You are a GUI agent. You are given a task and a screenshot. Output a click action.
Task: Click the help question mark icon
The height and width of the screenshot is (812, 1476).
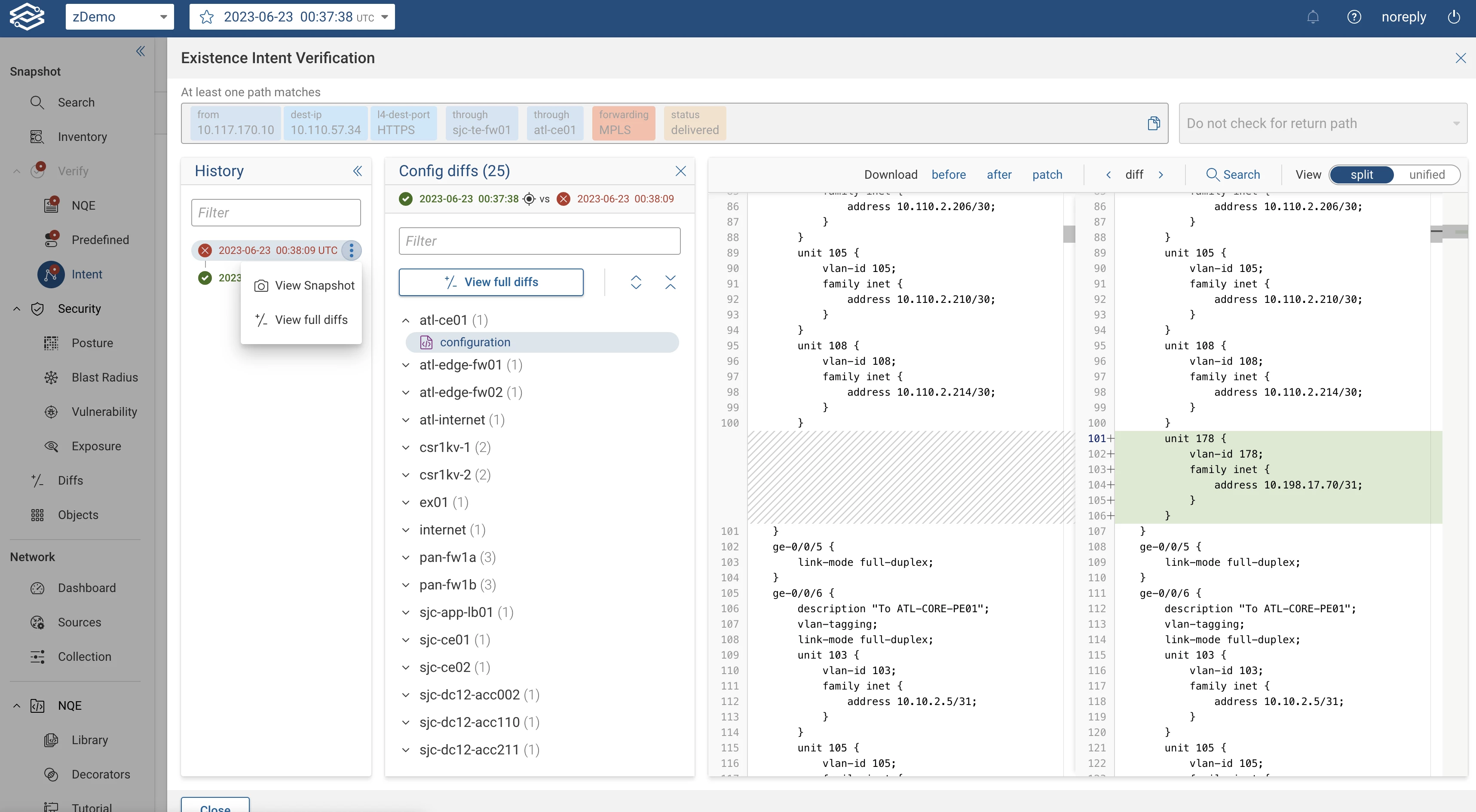click(x=1354, y=17)
